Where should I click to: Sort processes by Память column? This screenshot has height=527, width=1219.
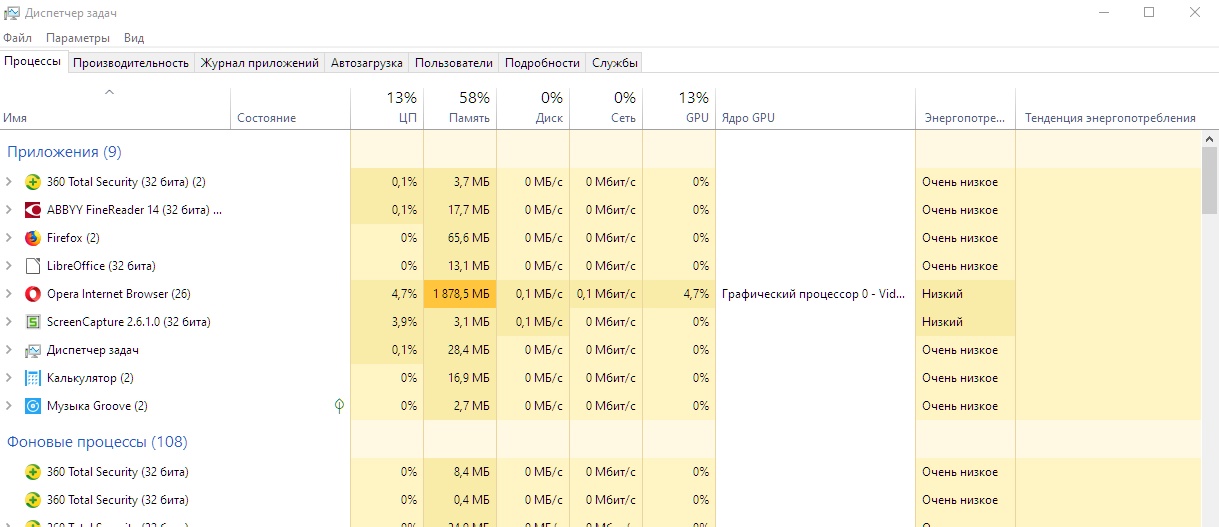pos(460,108)
